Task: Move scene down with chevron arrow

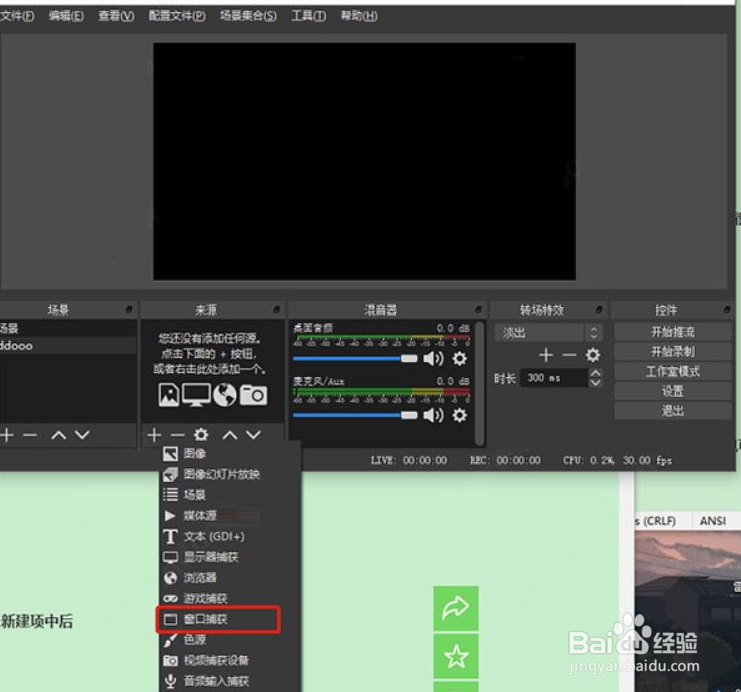Action: [82, 435]
